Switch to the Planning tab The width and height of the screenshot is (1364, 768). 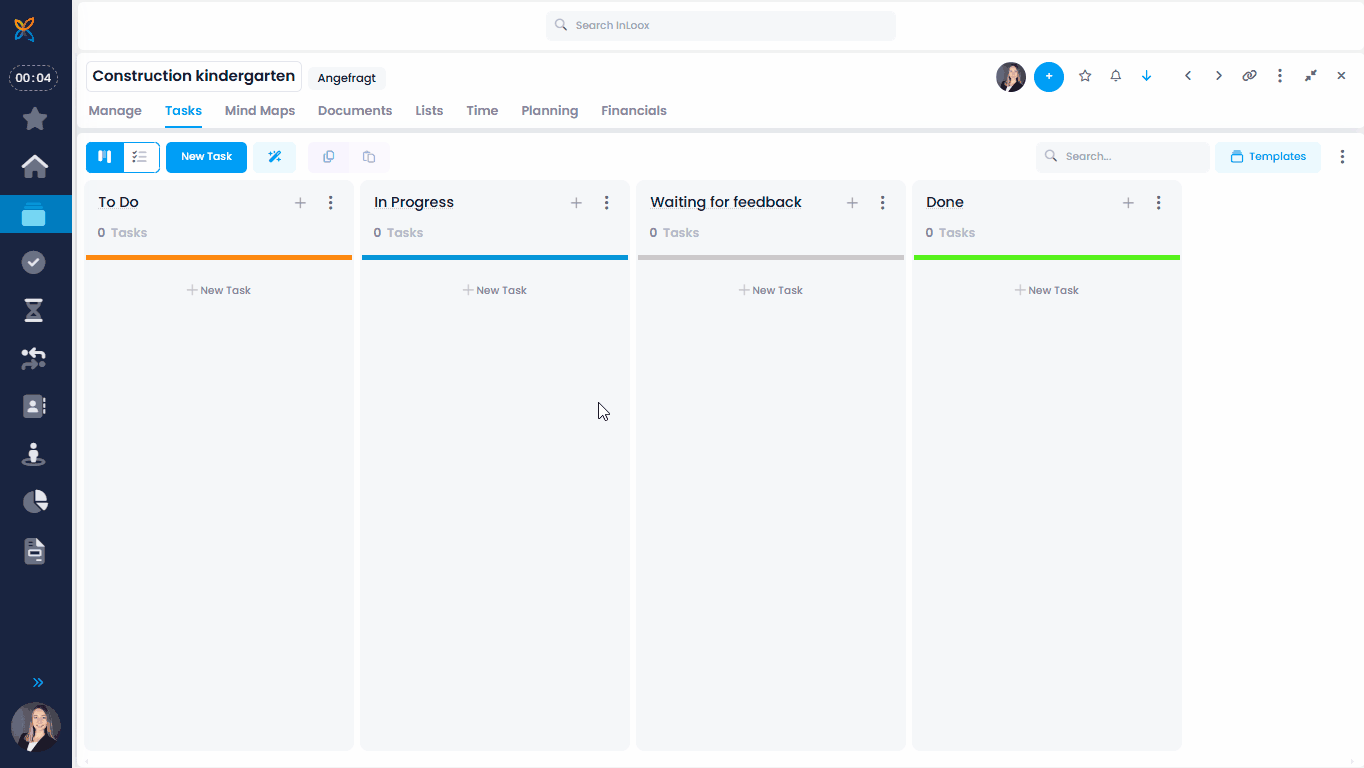click(549, 110)
